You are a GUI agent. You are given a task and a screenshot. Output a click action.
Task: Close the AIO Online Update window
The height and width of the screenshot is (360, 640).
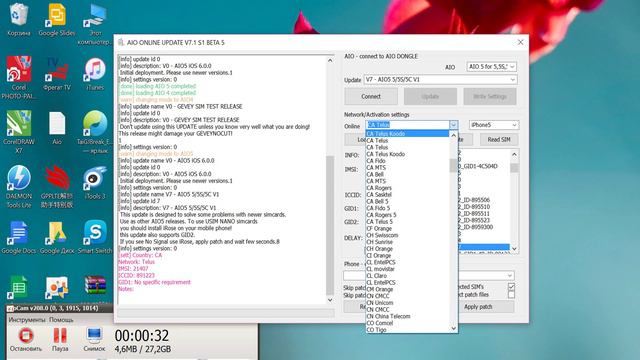(x=520, y=42)
